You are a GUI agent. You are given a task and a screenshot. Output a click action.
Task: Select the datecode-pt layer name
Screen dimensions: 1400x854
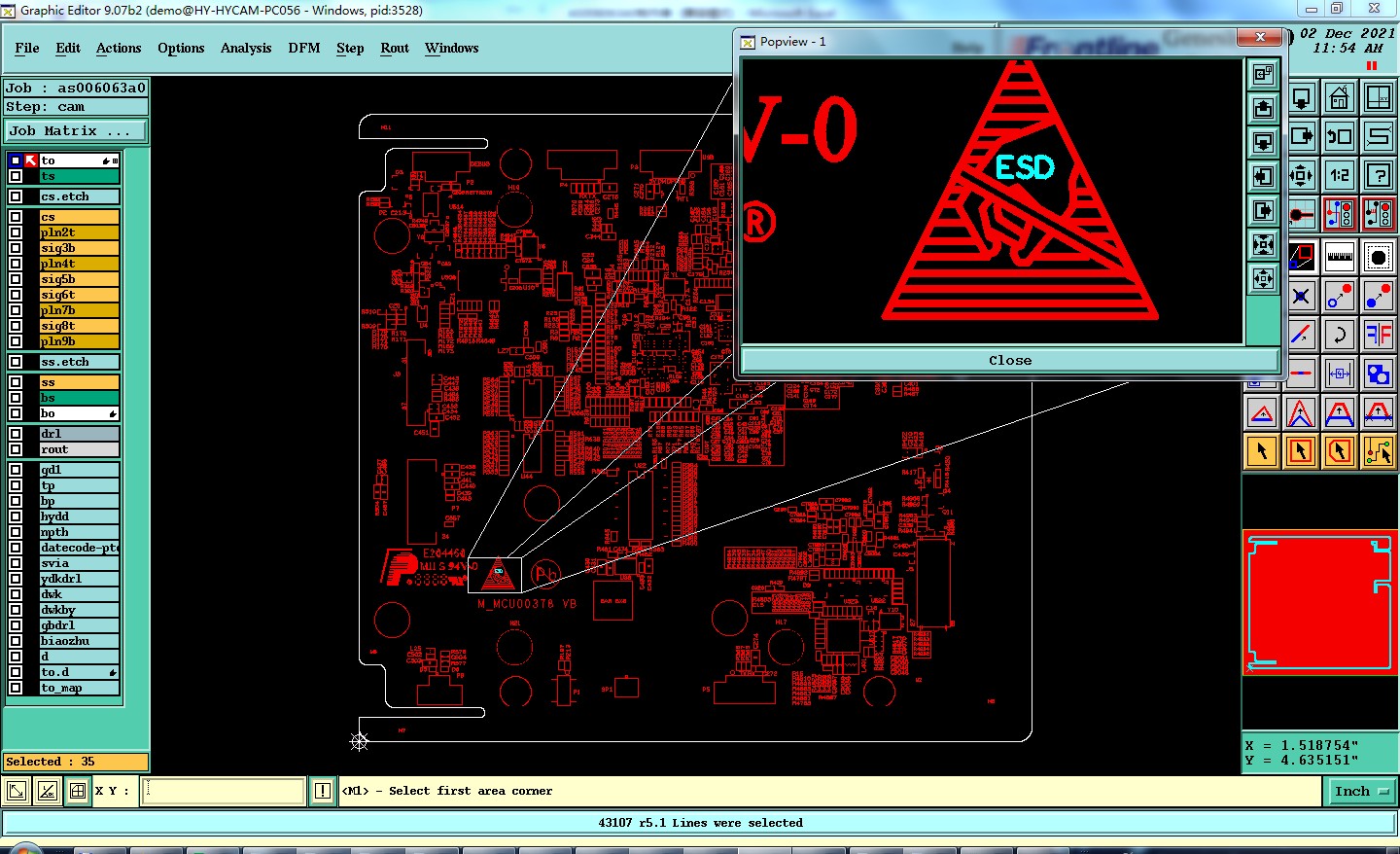[x=79, y=548]
